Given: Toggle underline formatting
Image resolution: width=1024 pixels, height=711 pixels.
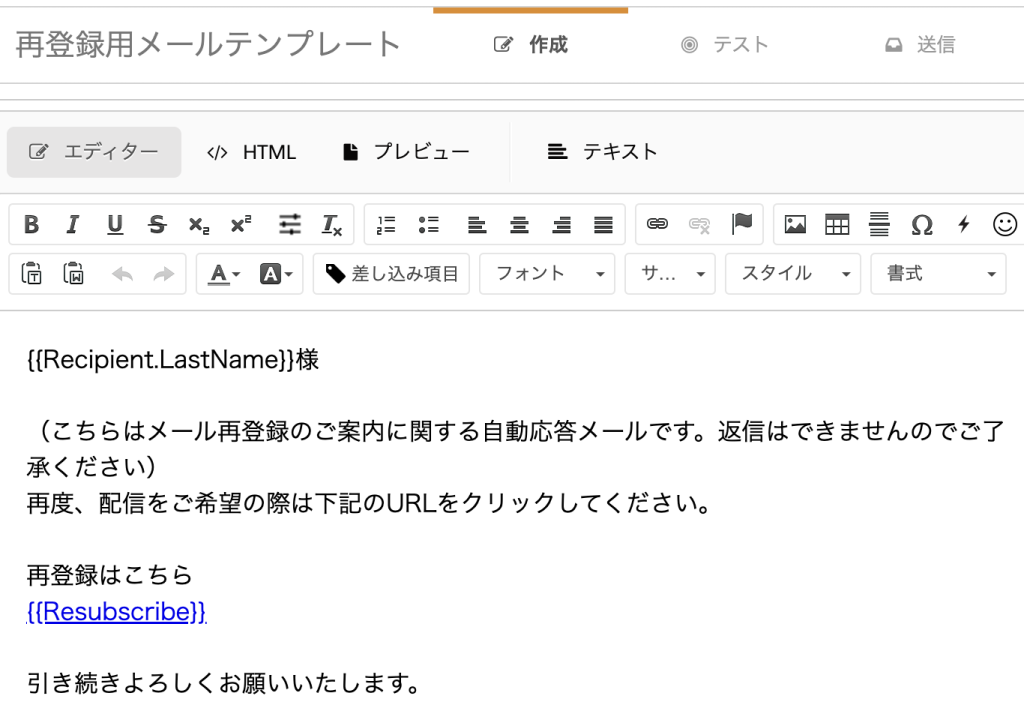Looking at the screenshot, I should [x=115, y=225].
